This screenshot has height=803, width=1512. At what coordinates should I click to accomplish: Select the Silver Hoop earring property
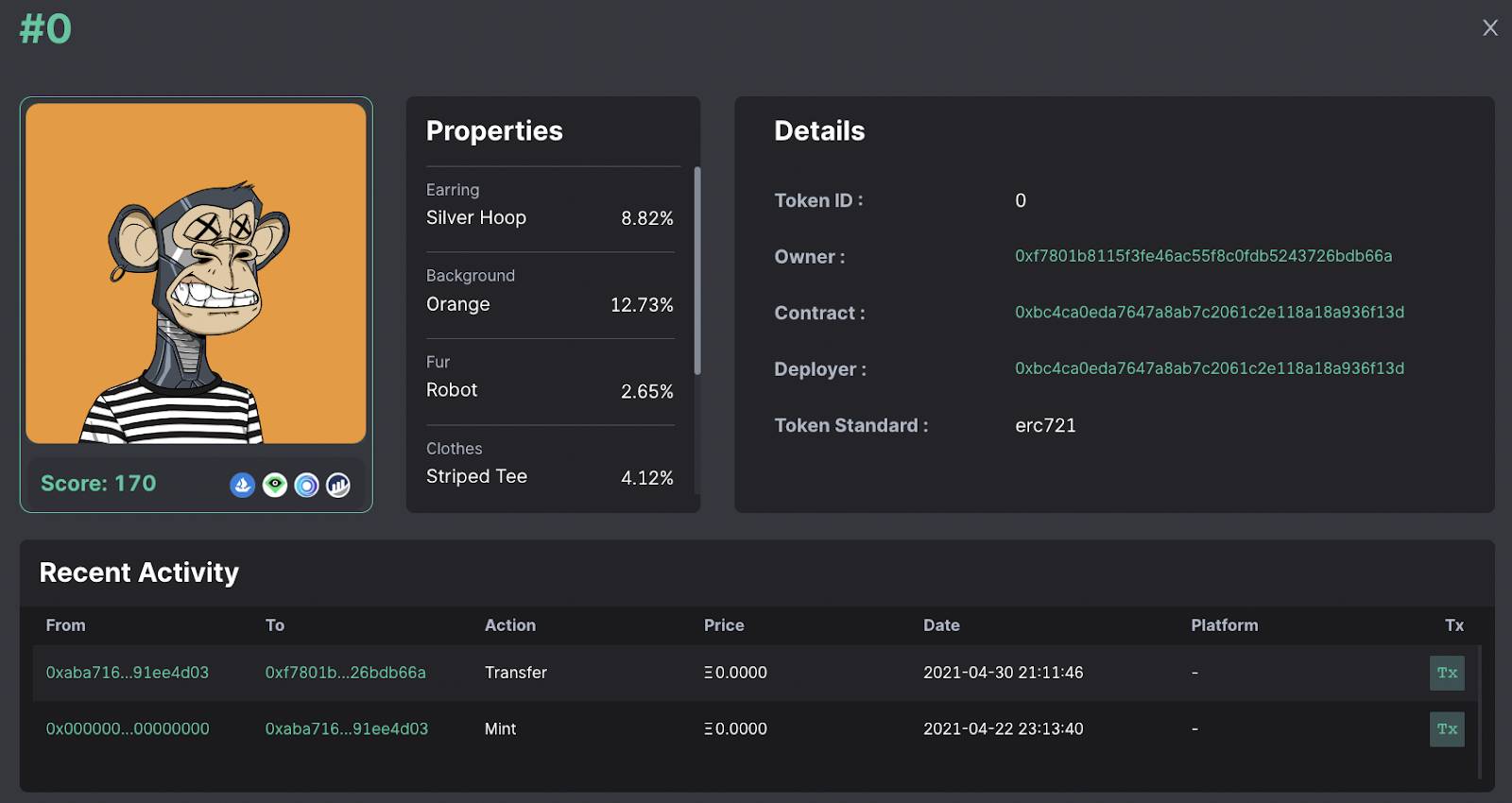pos(475,218)
